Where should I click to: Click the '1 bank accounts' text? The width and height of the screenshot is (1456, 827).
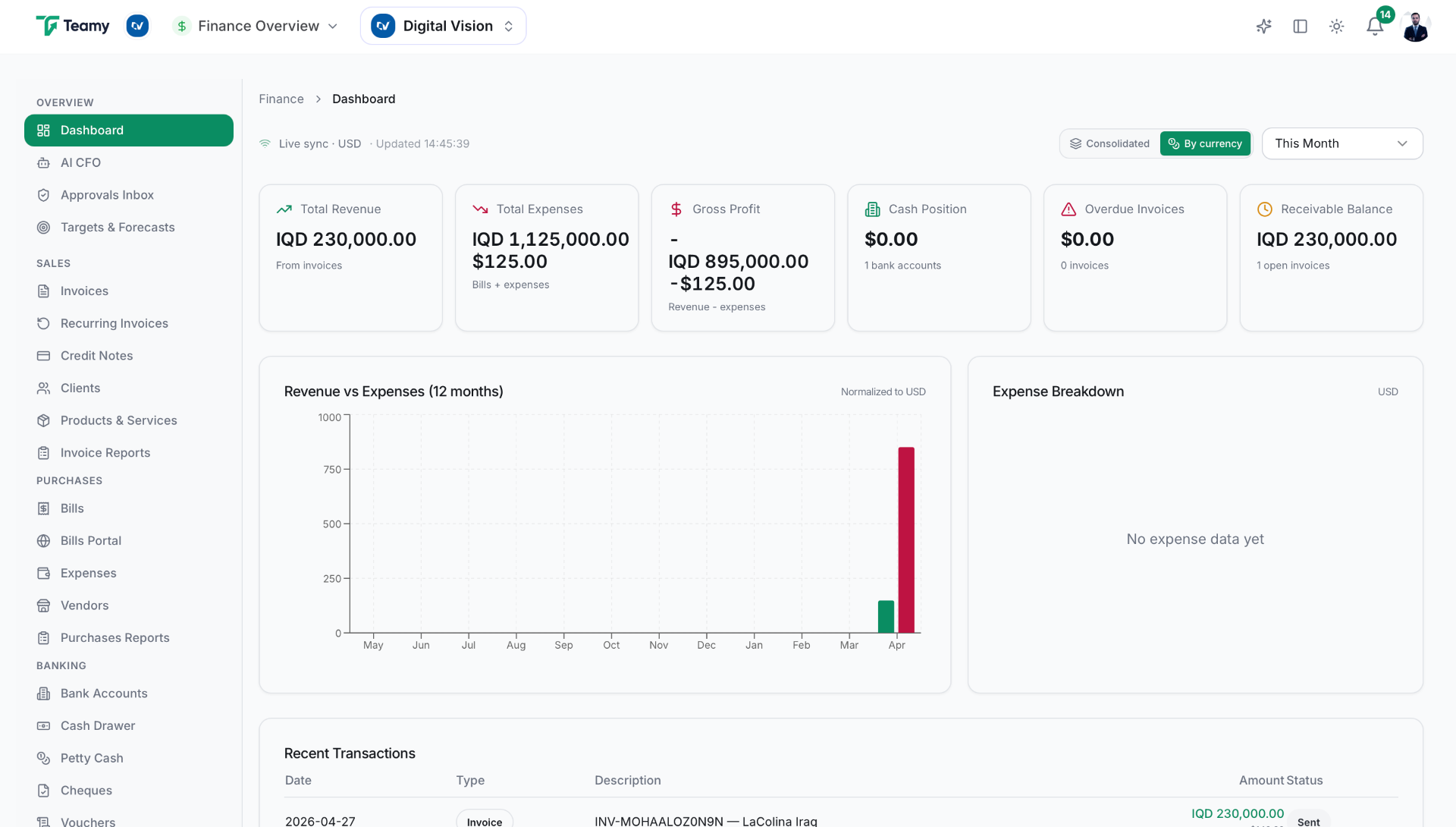[902, 266]
